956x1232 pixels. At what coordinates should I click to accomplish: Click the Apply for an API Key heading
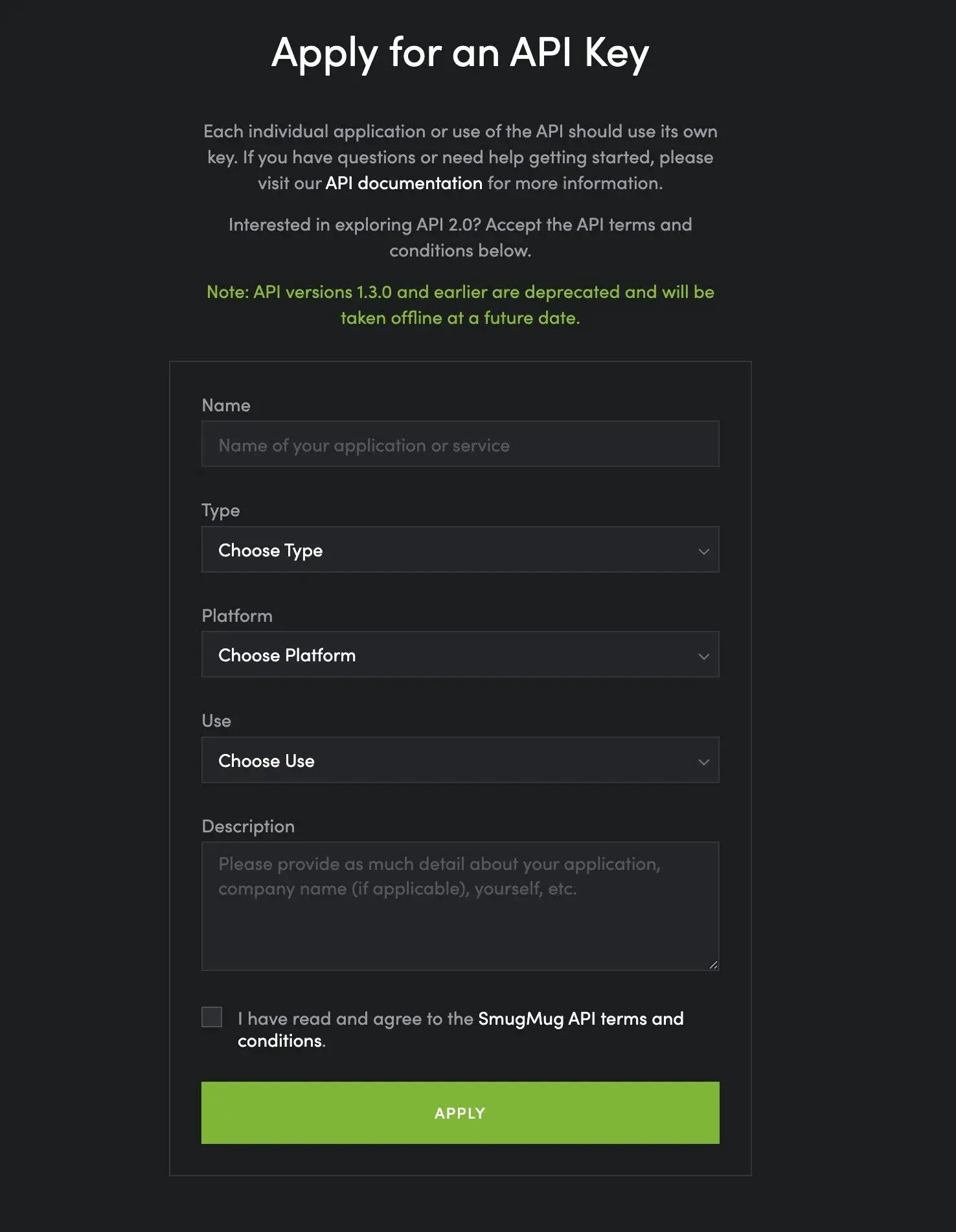click(x=460, y=54)
